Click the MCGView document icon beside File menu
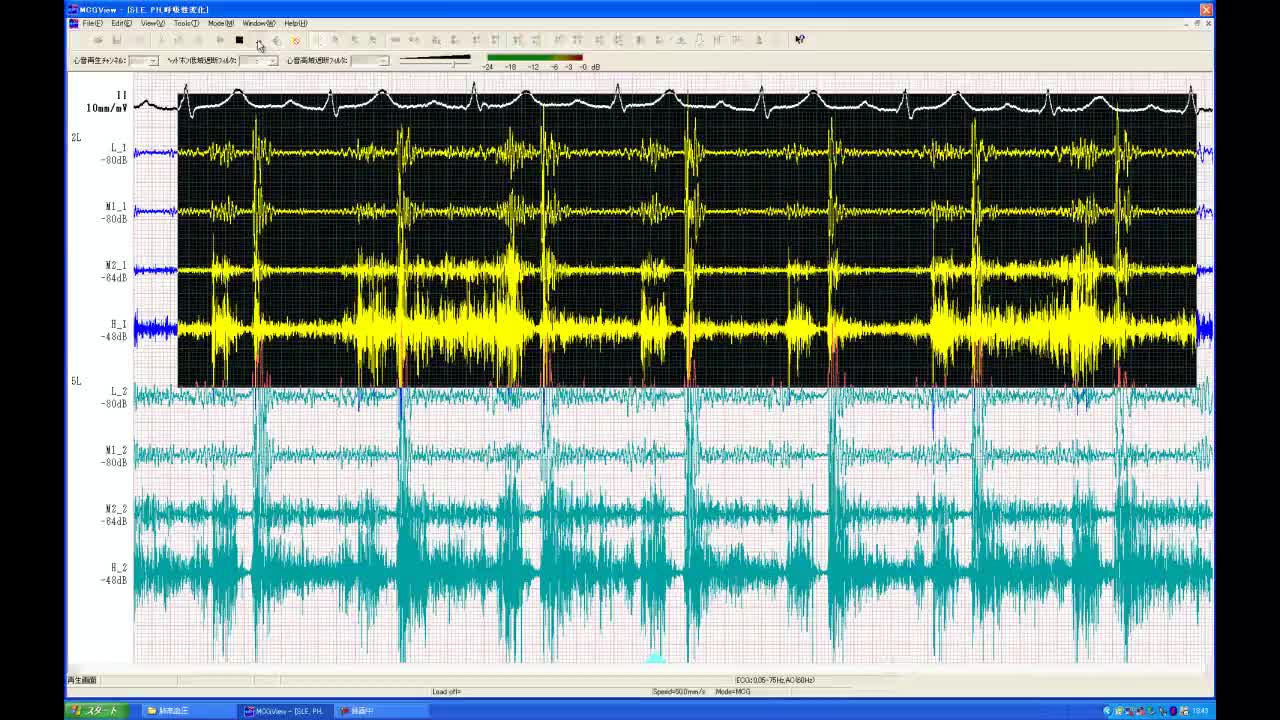Viewport: 1280px width, 720px height. click(73, 23)
